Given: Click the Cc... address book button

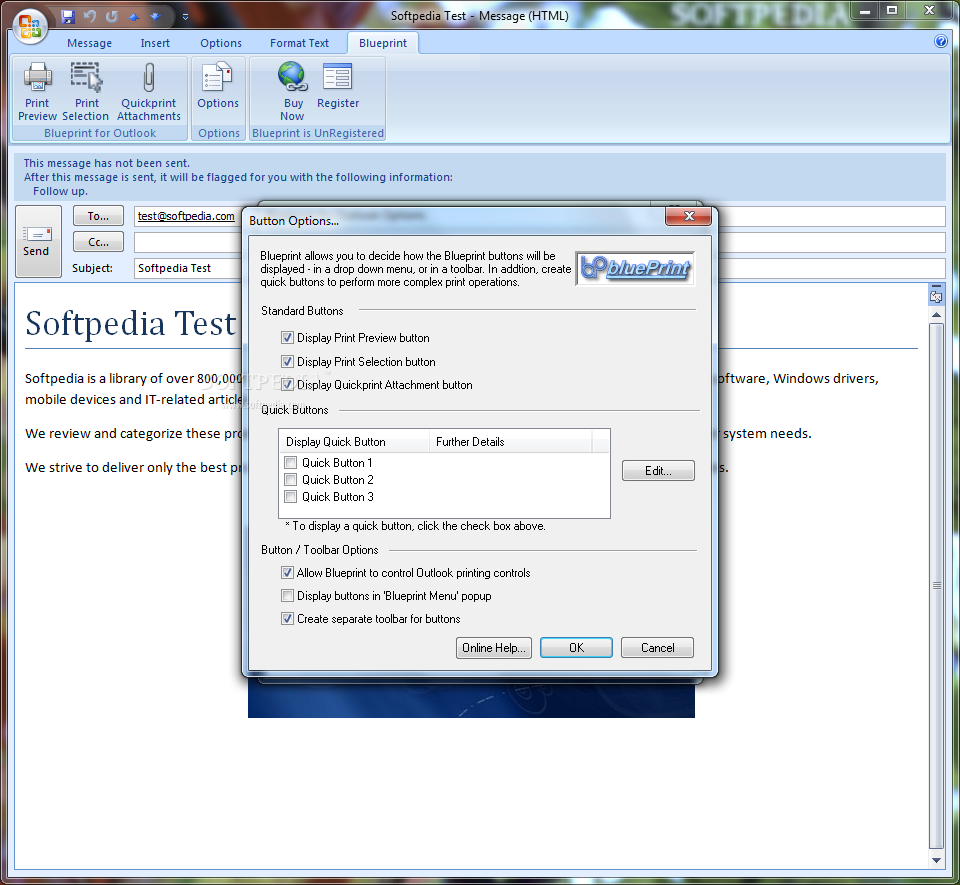Looking at the screenshot, I should pyautogui.click(x=98, y=242).
